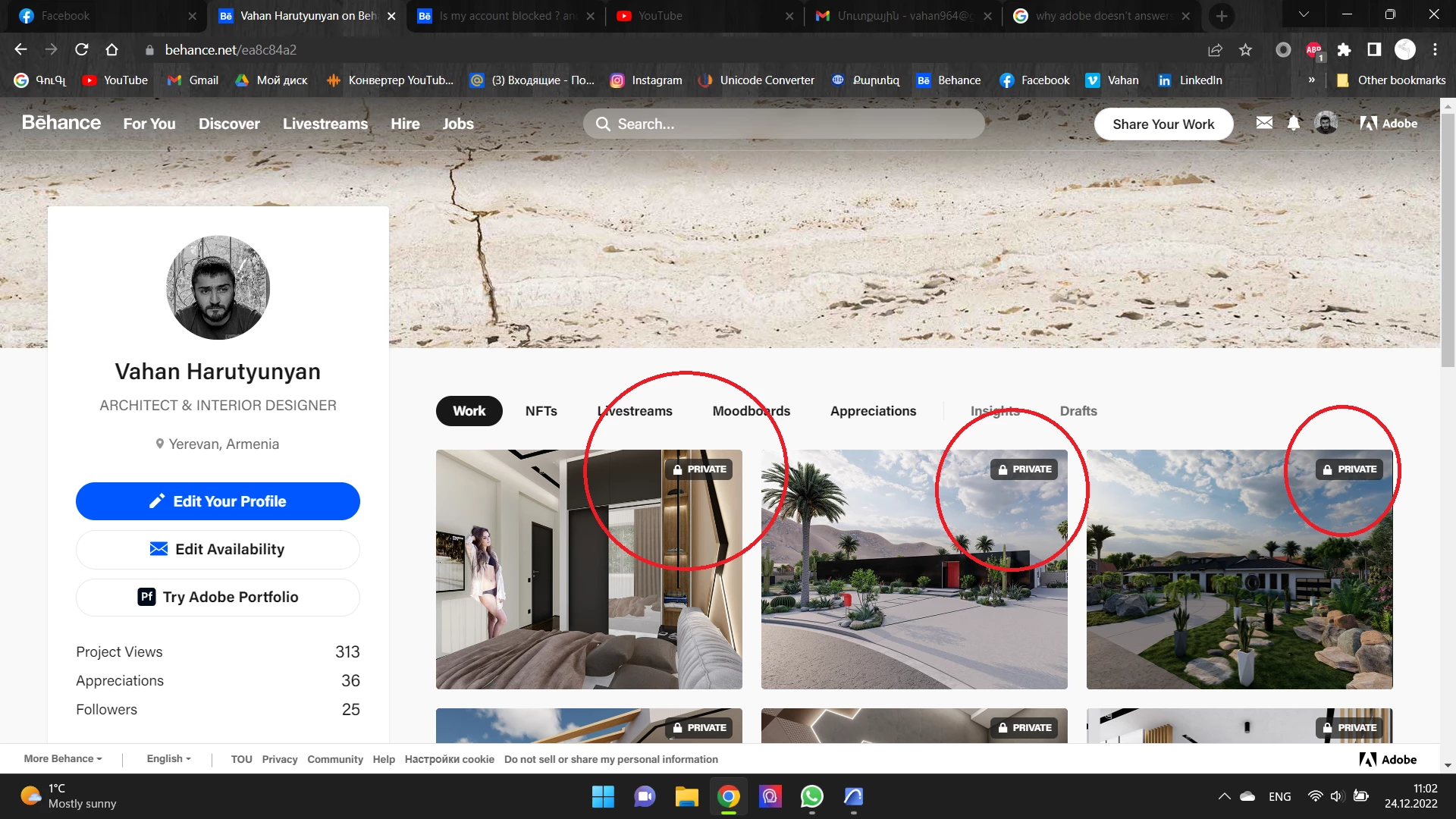
Task: Open the notifications bell icon
Action: 1294,123
